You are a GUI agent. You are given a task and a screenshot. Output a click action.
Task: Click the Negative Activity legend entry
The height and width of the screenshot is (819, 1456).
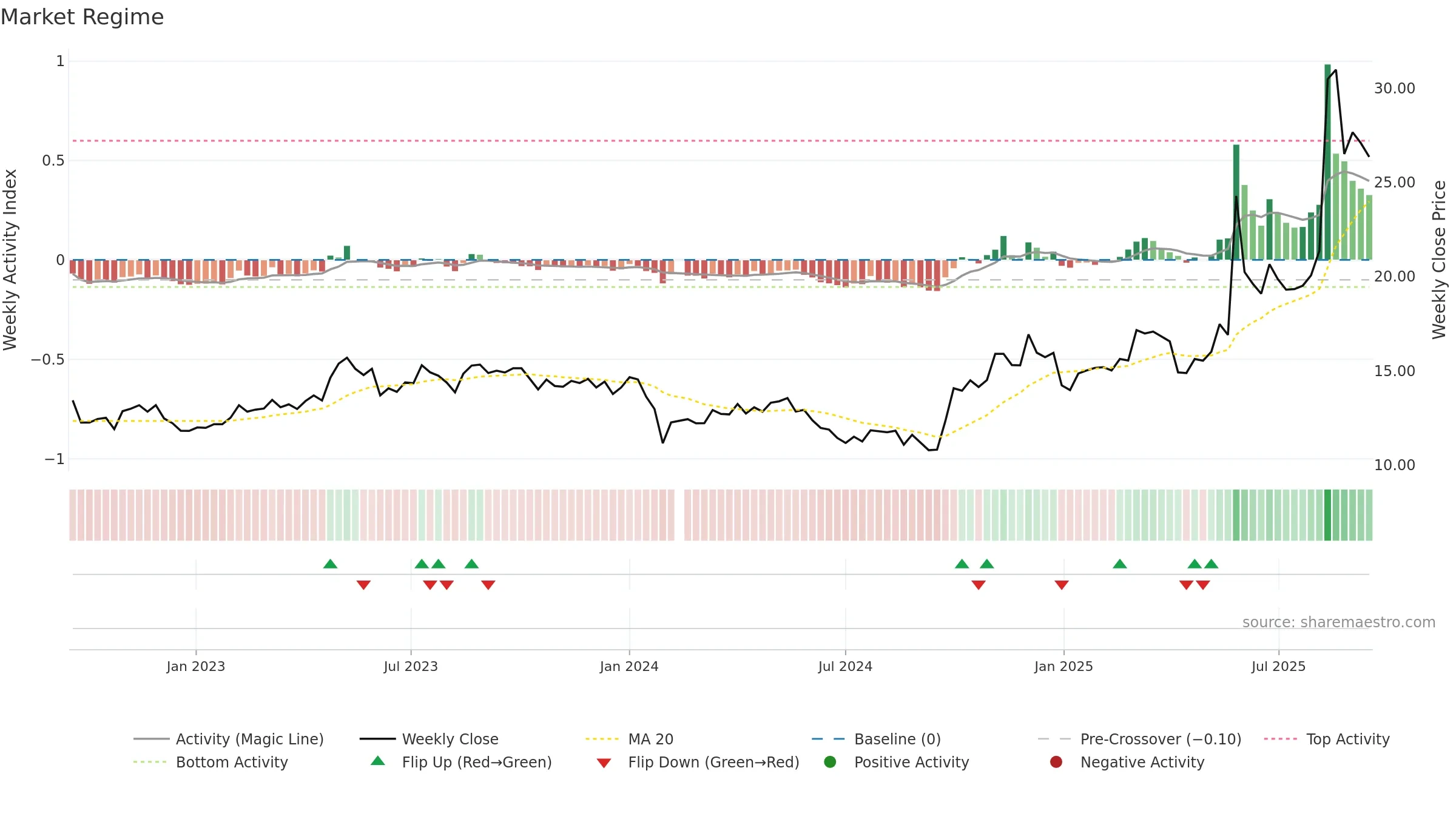coord(1127,762)
